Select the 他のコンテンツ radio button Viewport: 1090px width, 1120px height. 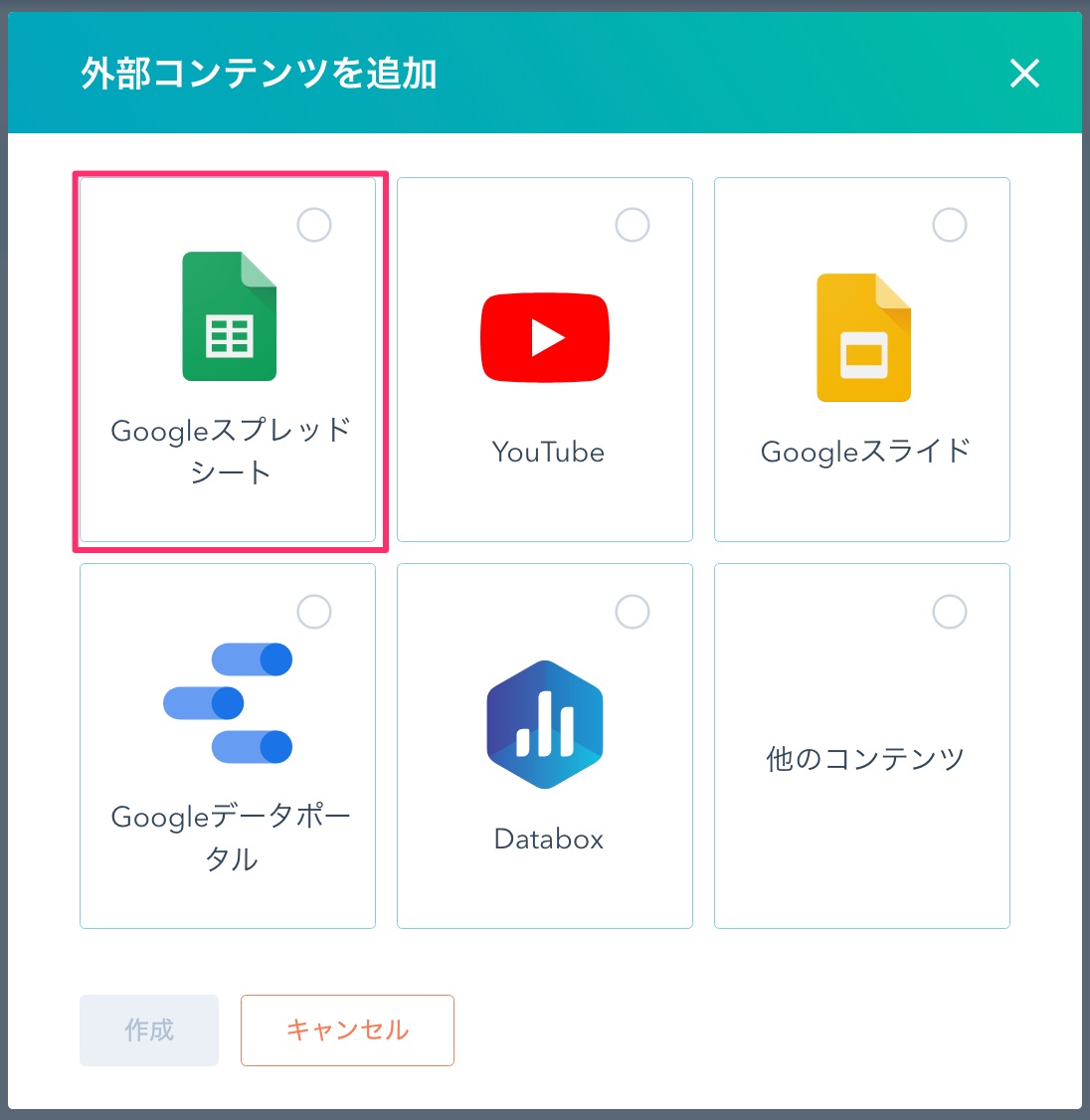coord(950,612)
